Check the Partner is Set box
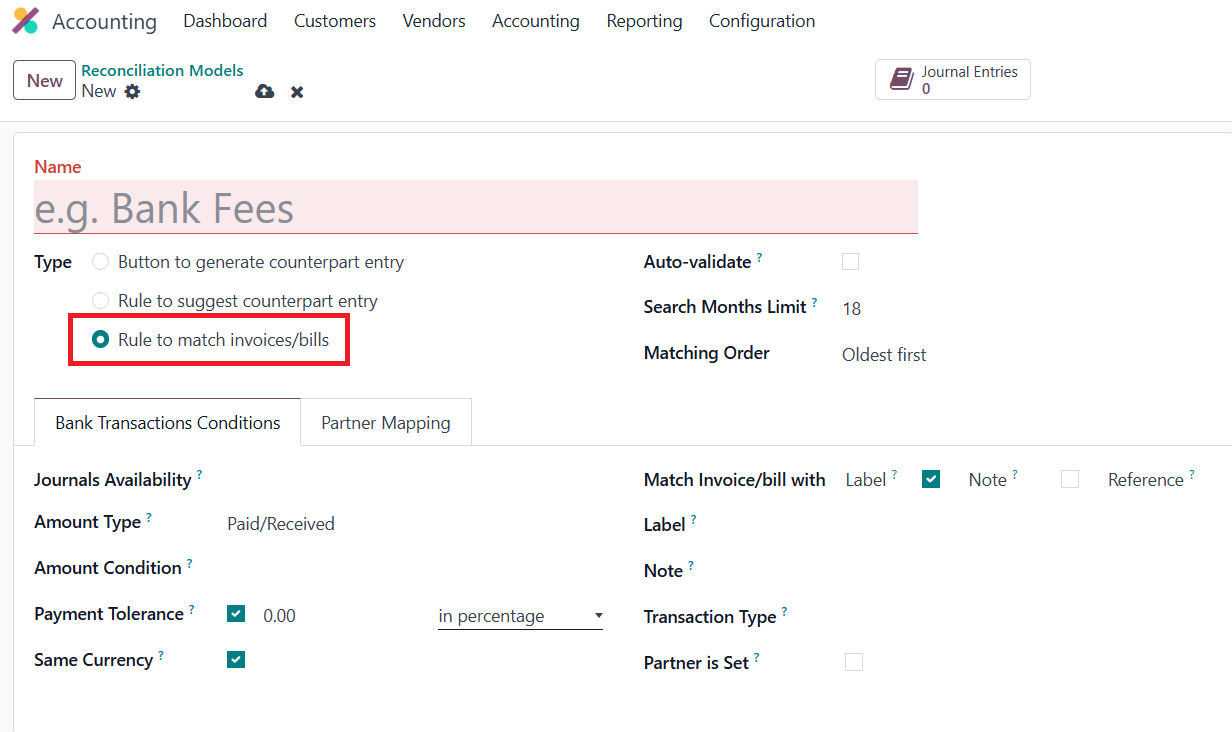Viewport: 1232px width, 732px height. point(854,662)
